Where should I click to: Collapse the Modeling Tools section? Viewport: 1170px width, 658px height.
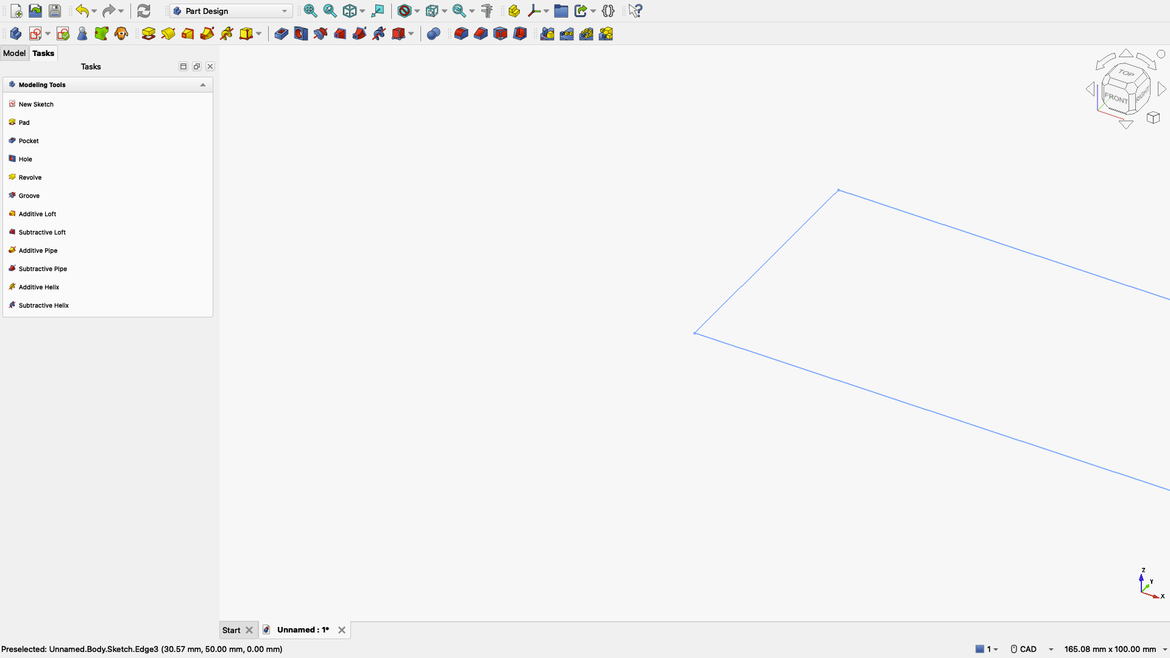tap(202, 84)
